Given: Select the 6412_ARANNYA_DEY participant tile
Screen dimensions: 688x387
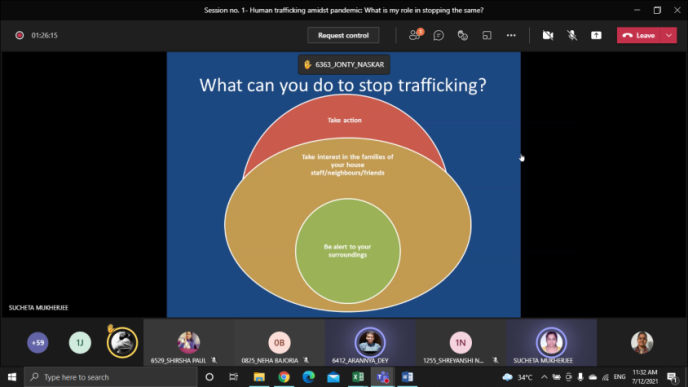Looking at the screenshot, I should [370, 343].
